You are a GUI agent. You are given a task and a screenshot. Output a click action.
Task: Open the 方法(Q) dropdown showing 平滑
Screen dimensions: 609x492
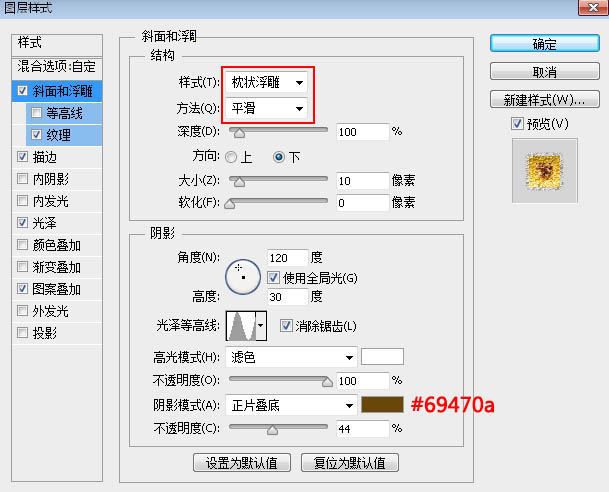267,108
